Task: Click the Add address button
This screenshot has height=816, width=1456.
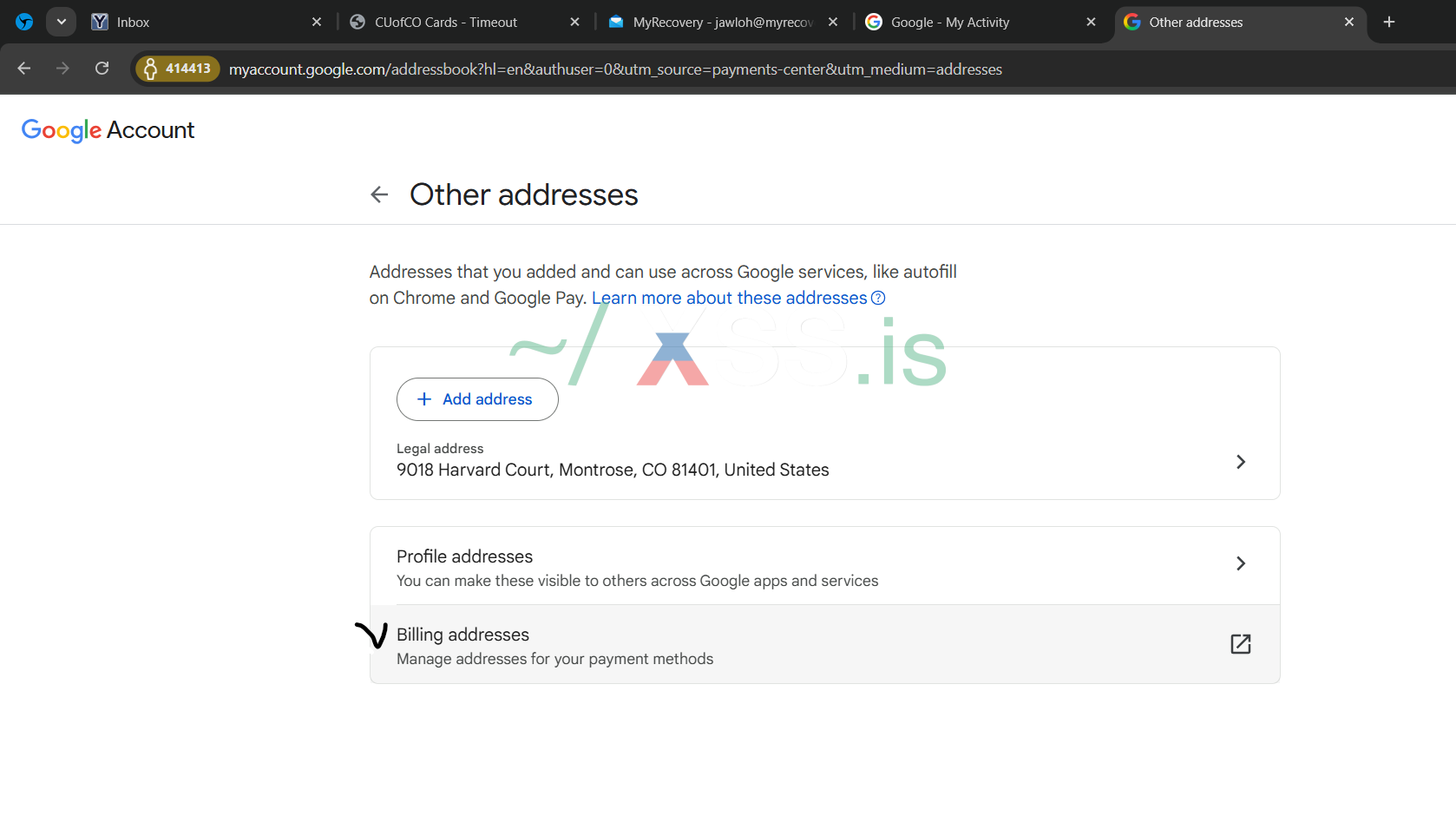Action: click(x=477, y=399)
